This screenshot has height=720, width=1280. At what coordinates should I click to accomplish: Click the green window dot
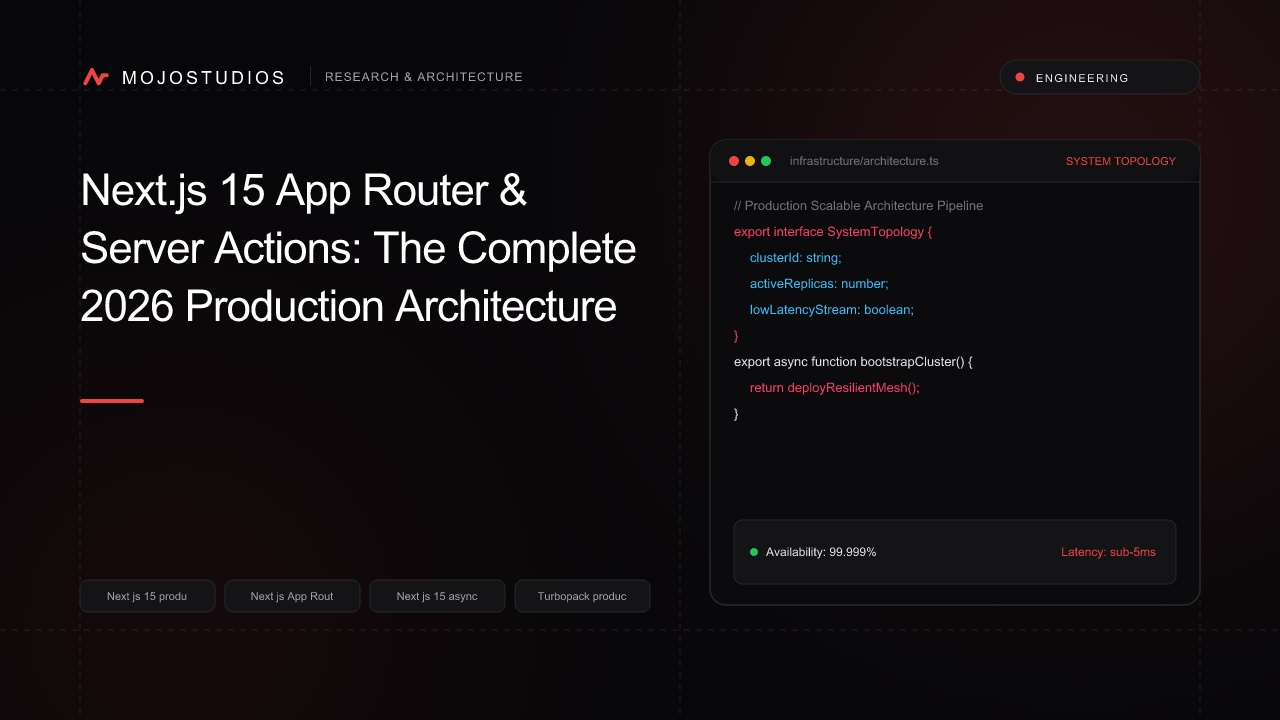tap(766, 161)
